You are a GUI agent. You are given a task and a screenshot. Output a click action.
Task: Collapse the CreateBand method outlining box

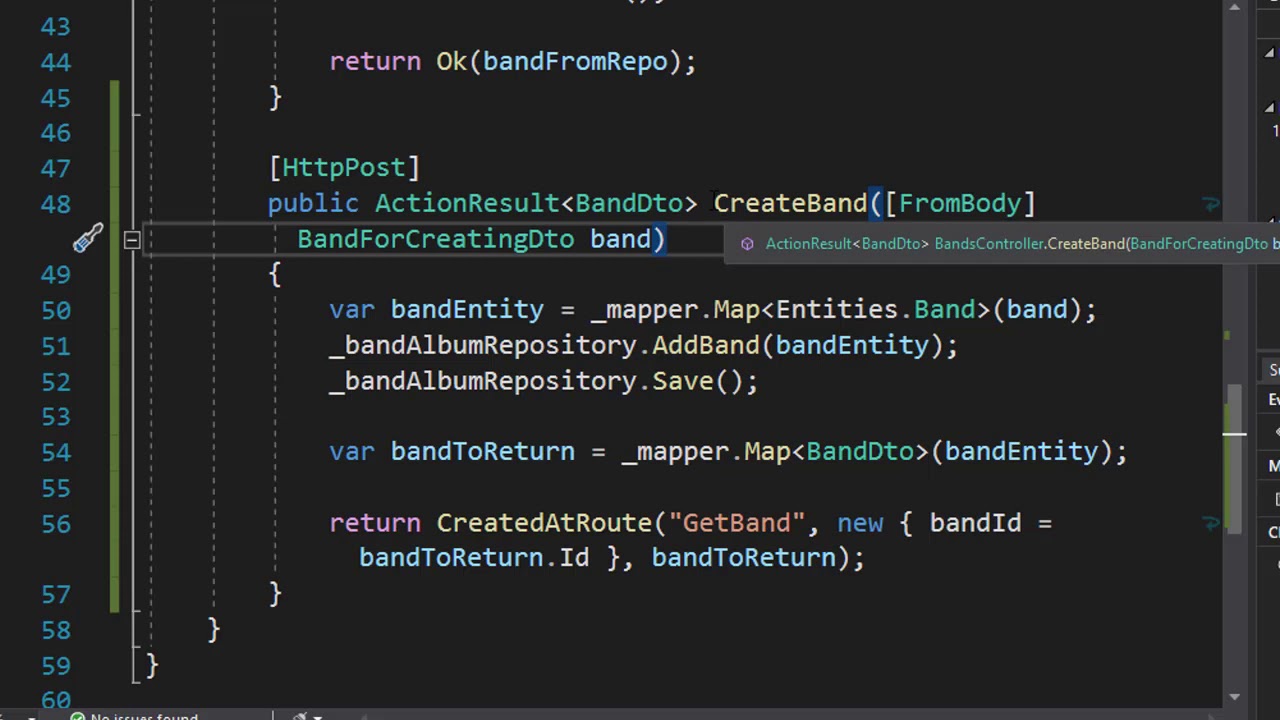coord(131,239)
